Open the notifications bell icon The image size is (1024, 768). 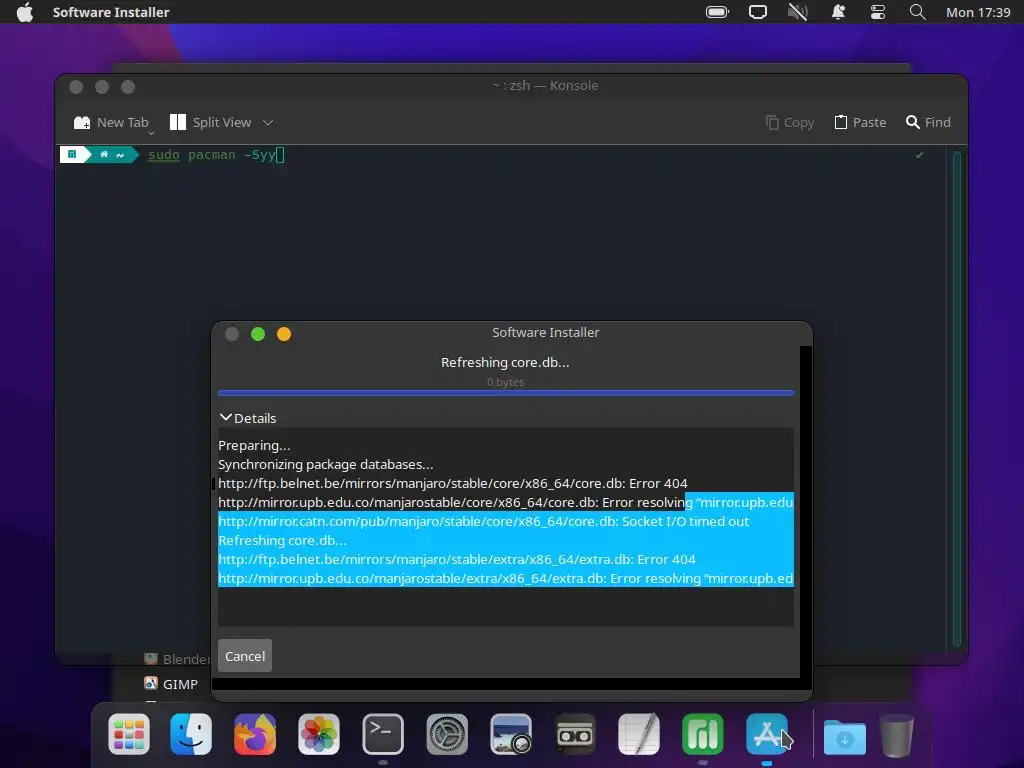(x=838, y=12)
